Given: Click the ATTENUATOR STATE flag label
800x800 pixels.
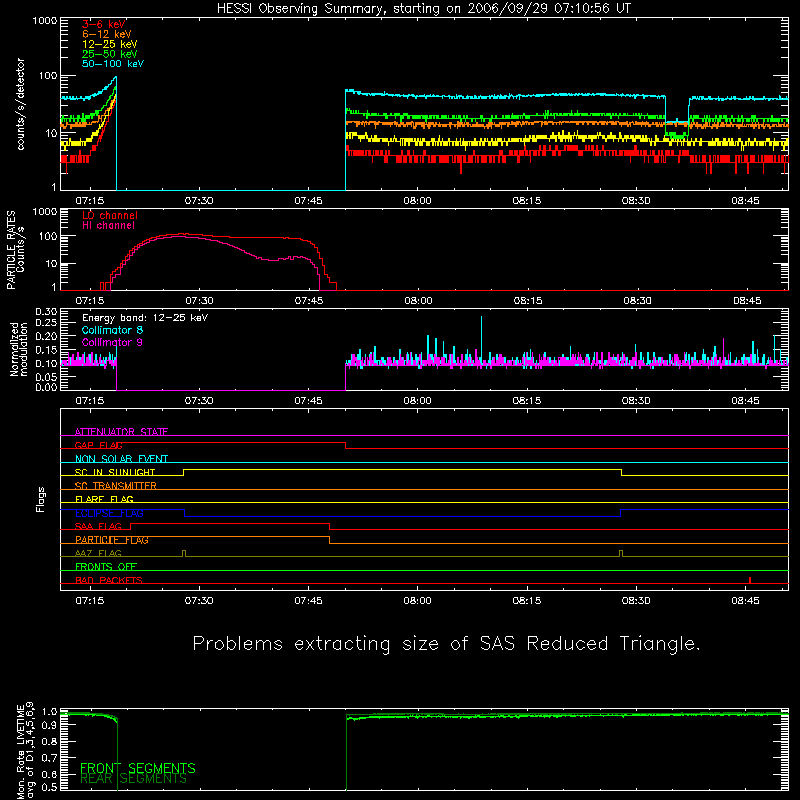Looking at the screenshot, I should [121, 432].
